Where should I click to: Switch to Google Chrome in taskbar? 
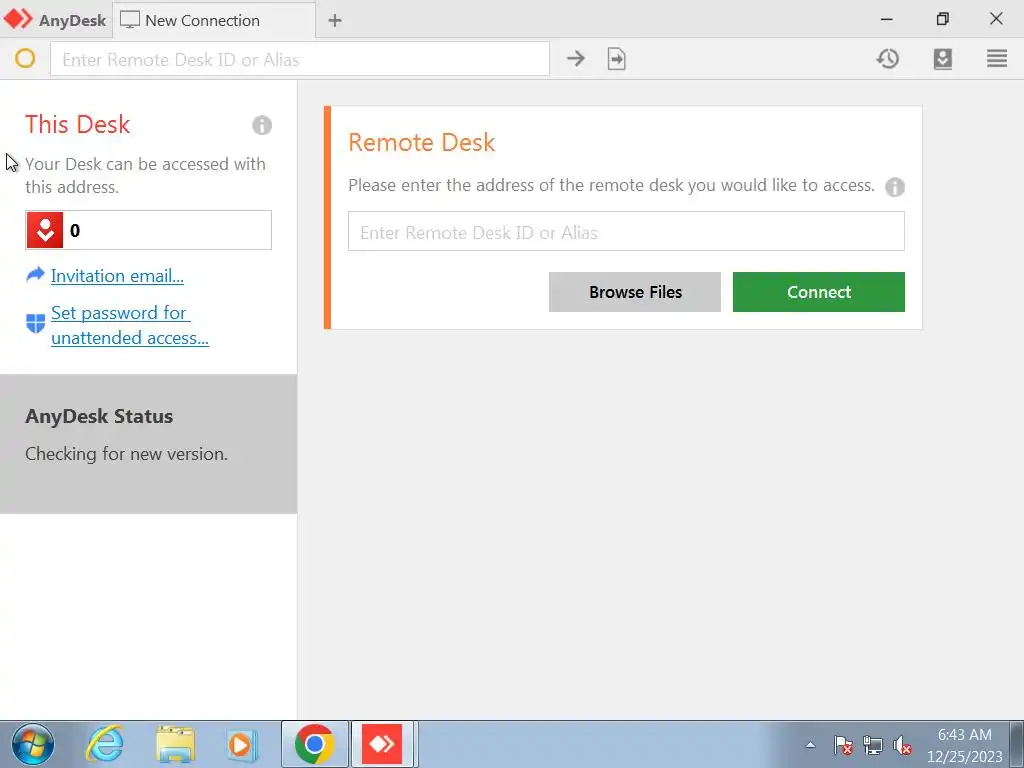tap(314, 744)
